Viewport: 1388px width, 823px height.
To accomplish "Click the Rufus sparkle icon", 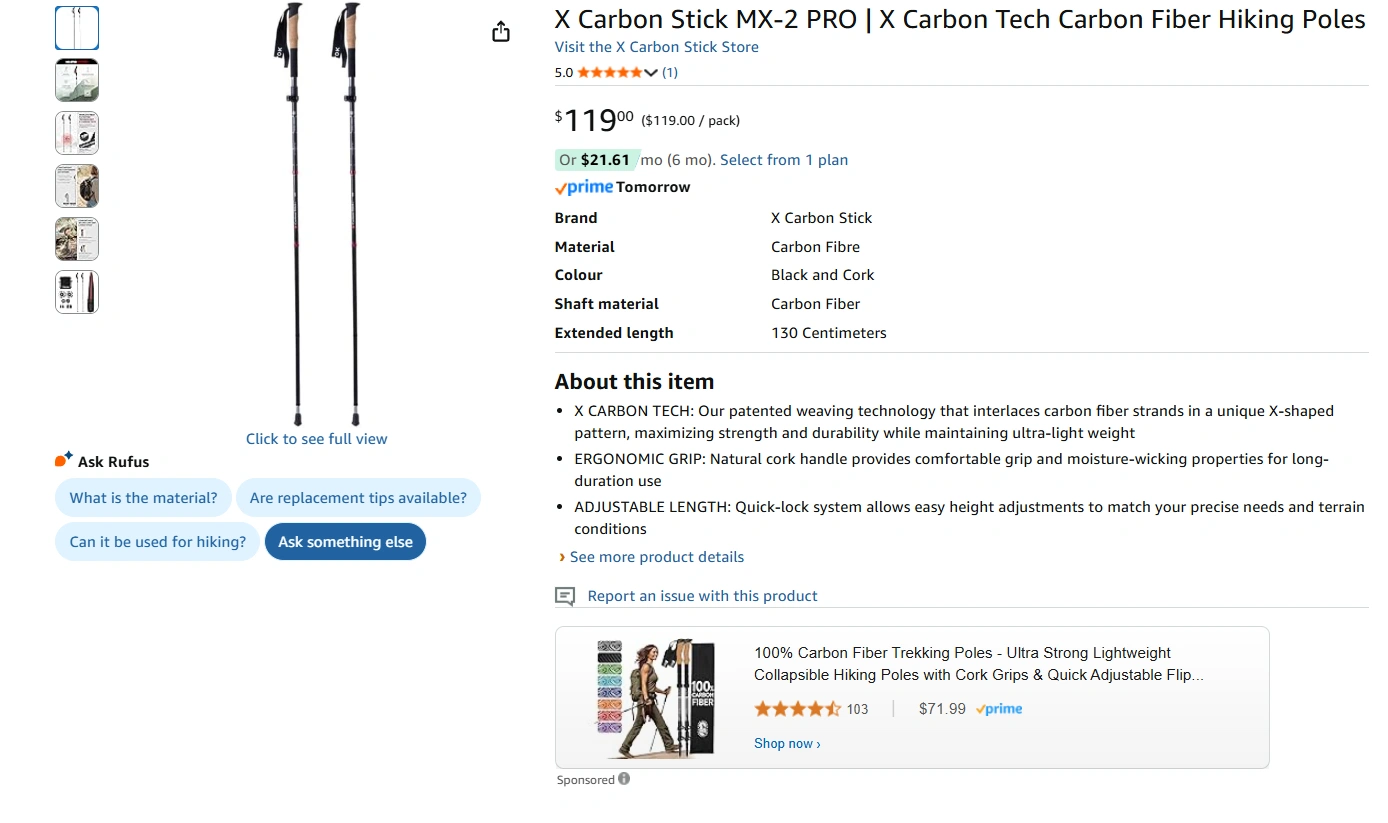I will point(64,460).
